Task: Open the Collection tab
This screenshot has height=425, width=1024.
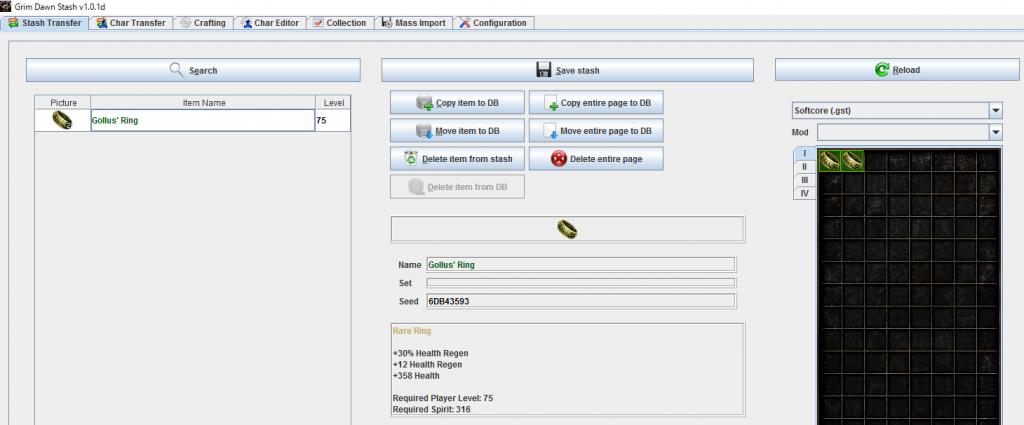Action: pyautogui.click(x=340, y=23)
